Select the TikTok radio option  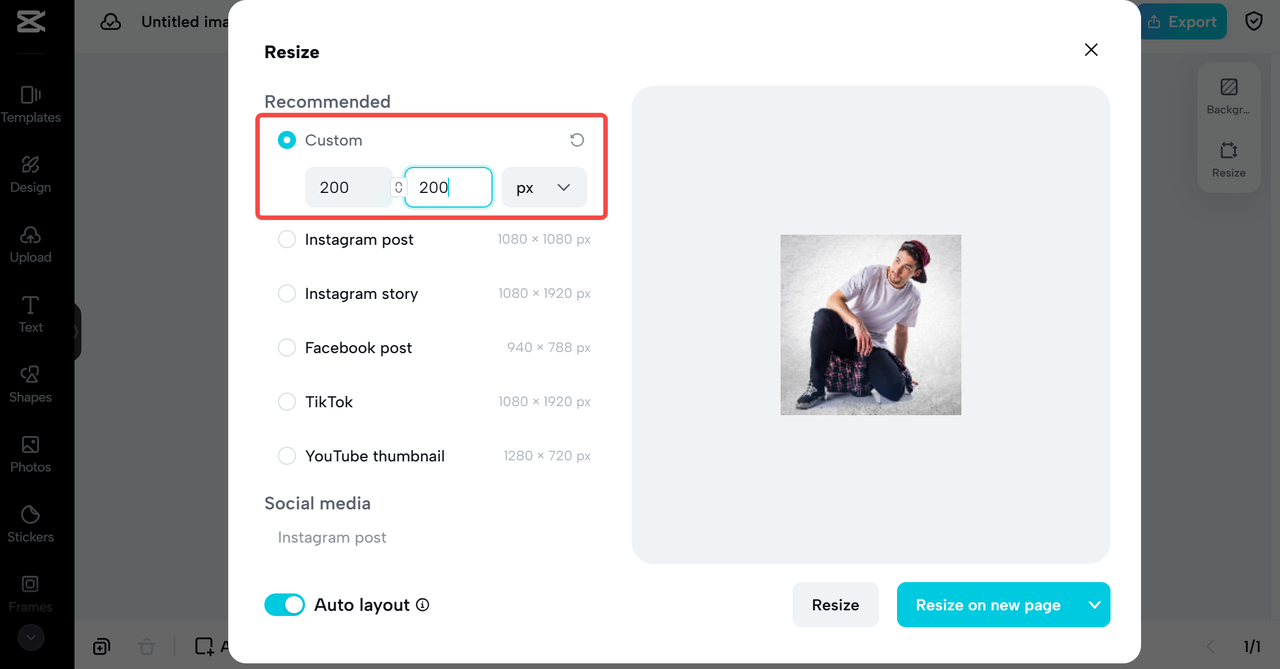[287, 402]
